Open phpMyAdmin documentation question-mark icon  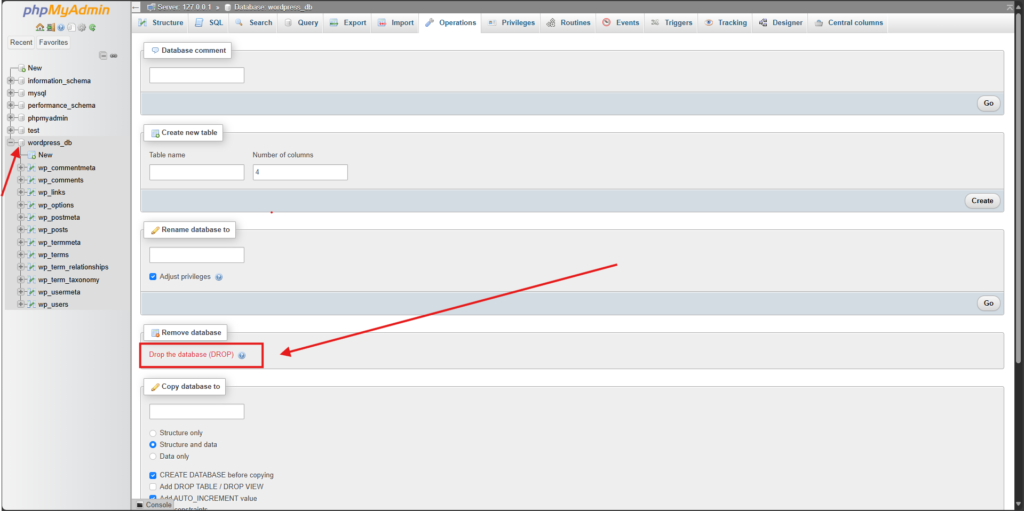click(x=61, y=27)
